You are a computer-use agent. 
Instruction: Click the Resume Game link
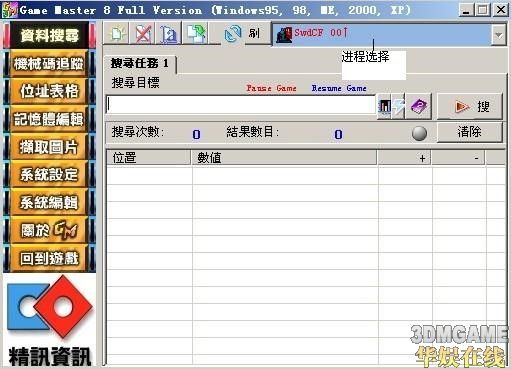click(x=339, y=88)
